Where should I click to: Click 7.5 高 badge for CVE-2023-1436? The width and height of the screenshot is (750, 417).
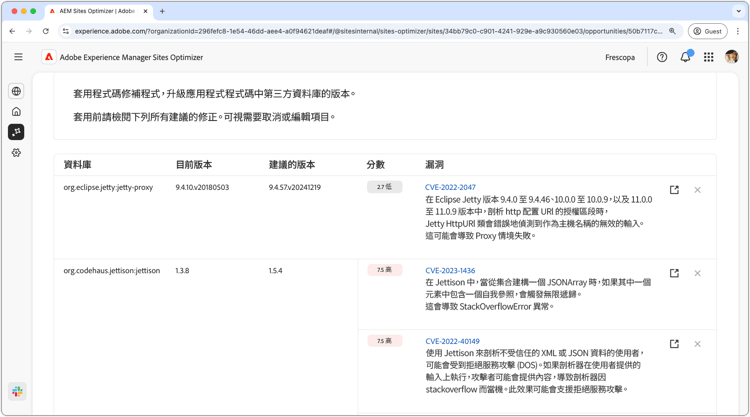pyautogui.click(x=385, y=270)
